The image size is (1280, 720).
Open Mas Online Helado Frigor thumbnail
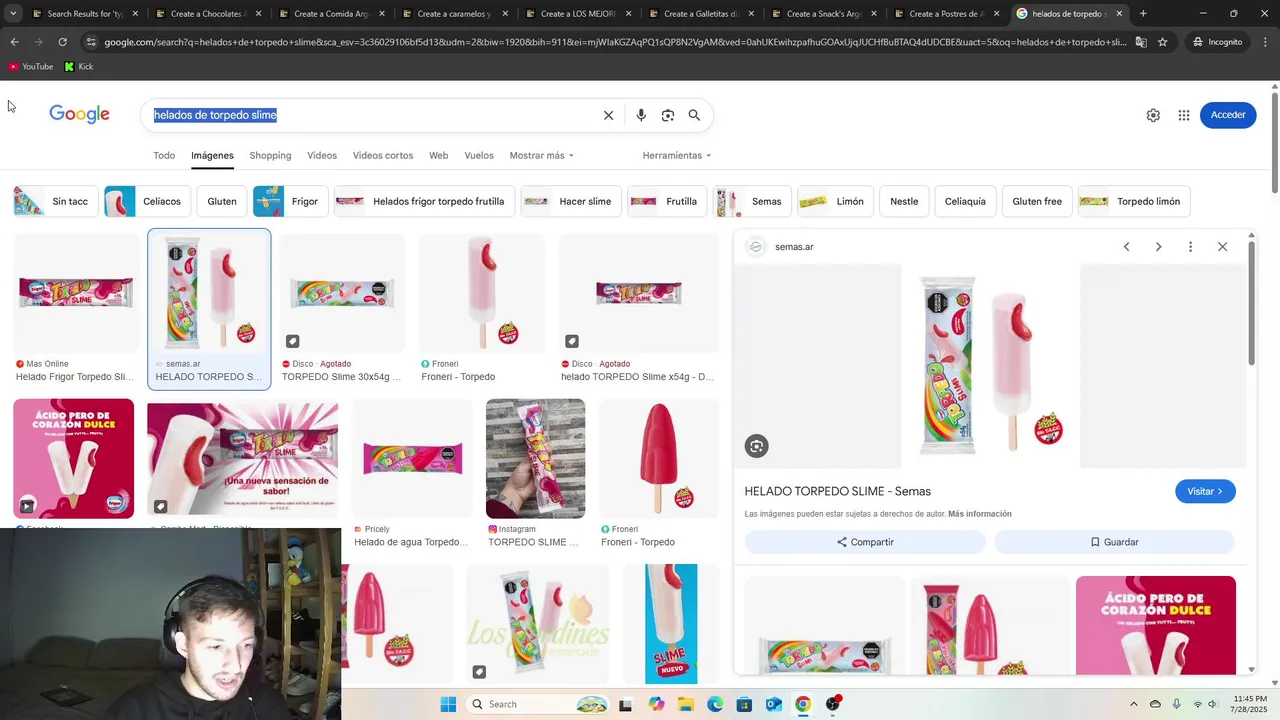coord(76,293)
